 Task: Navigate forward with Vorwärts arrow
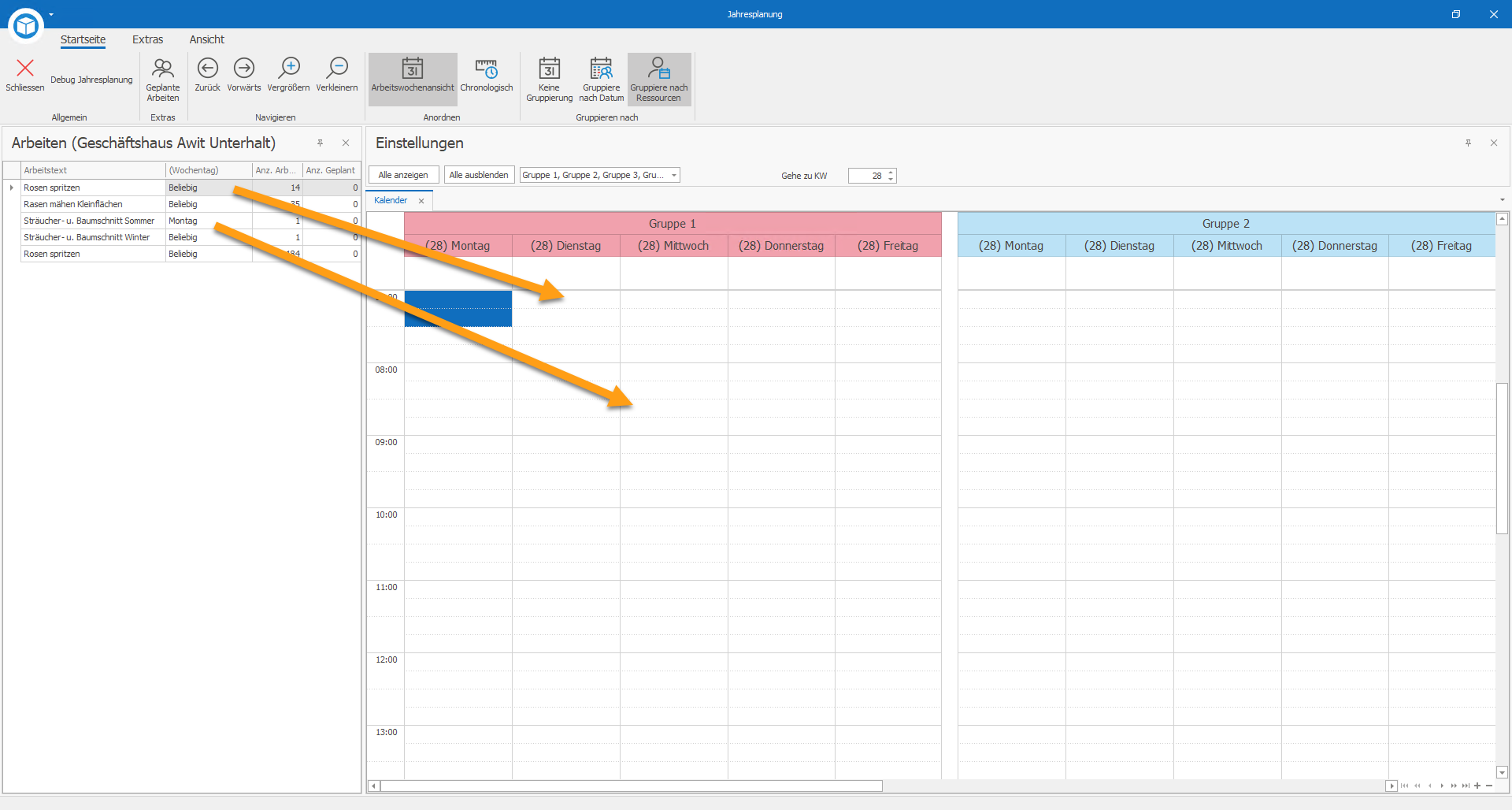[x=244, y=75]
